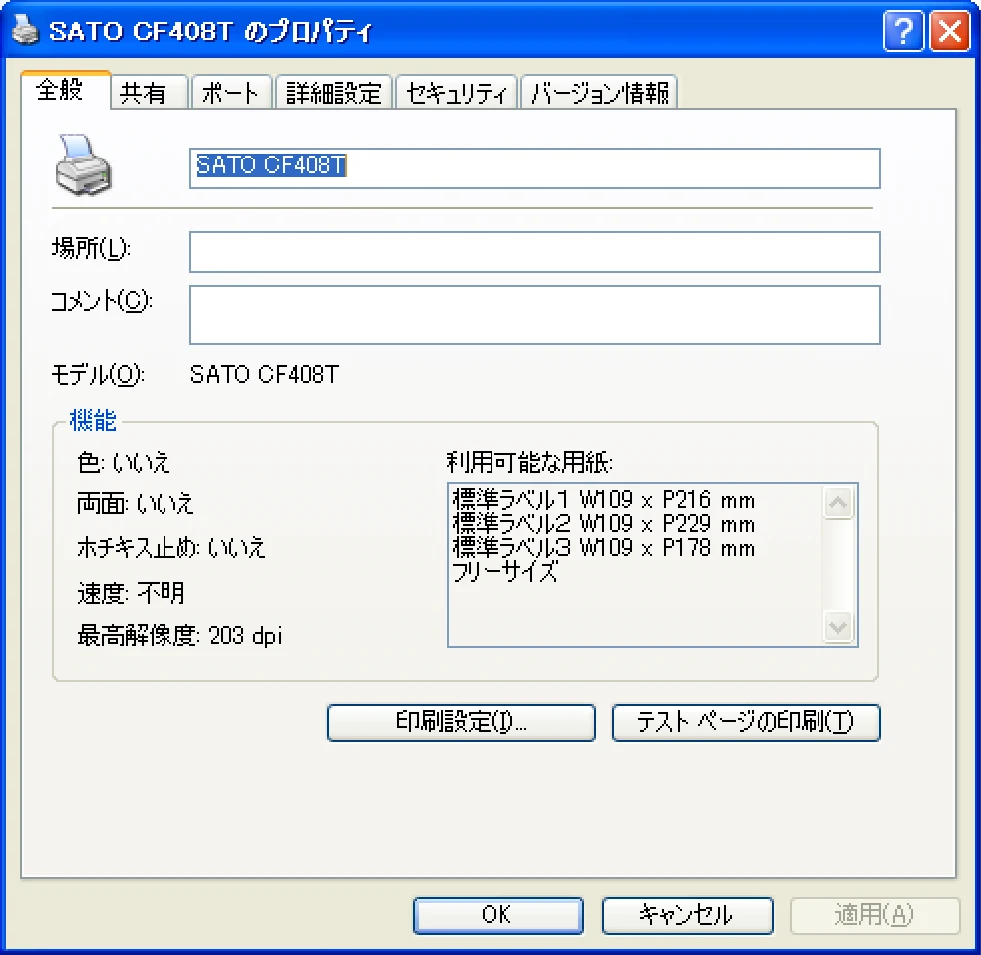The image size is (981, 955).
Task: Click テスト ページの印刷 button
Action: tap(746, 722)
